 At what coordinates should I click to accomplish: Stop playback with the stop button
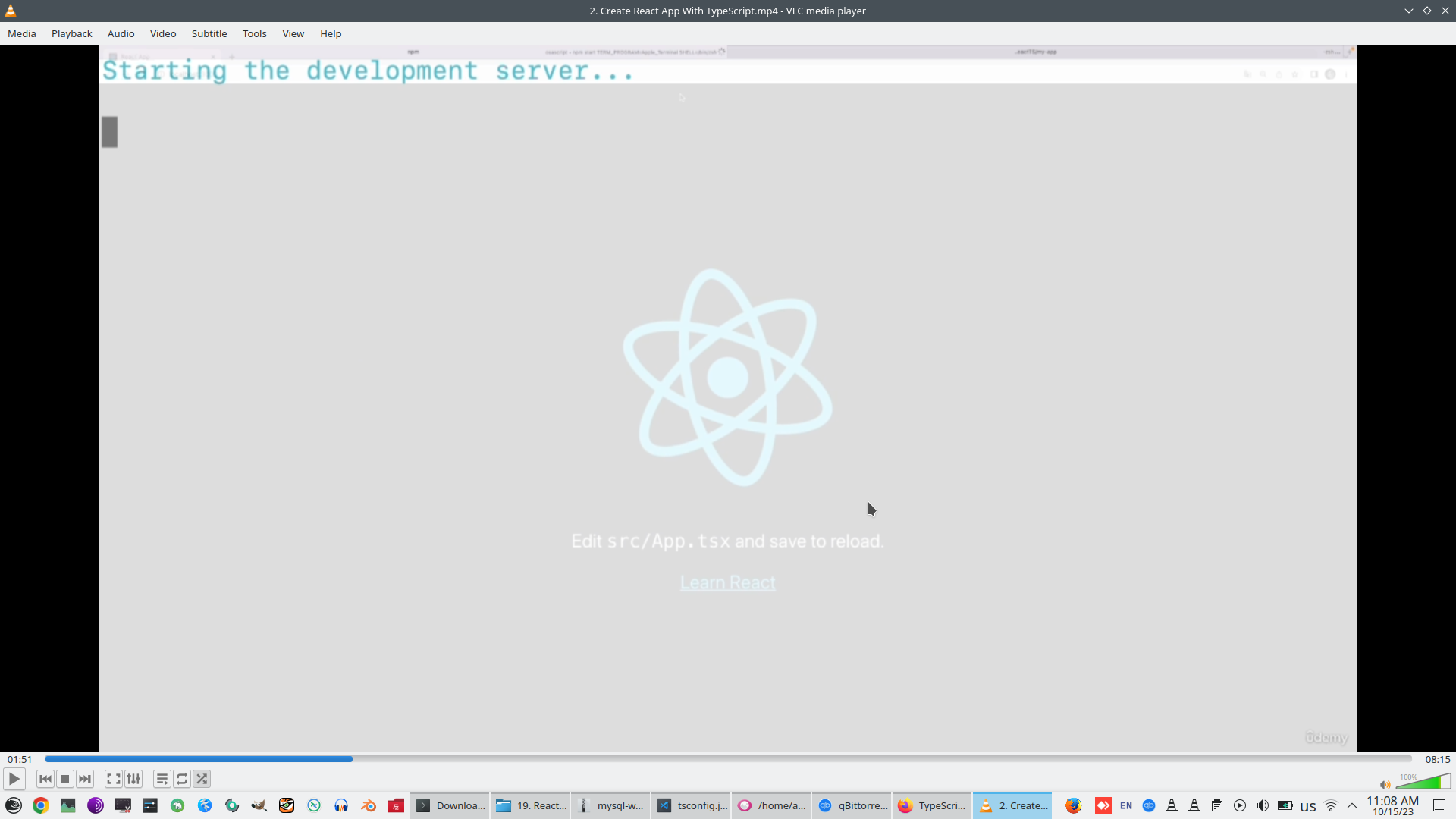tap(65, 779)
